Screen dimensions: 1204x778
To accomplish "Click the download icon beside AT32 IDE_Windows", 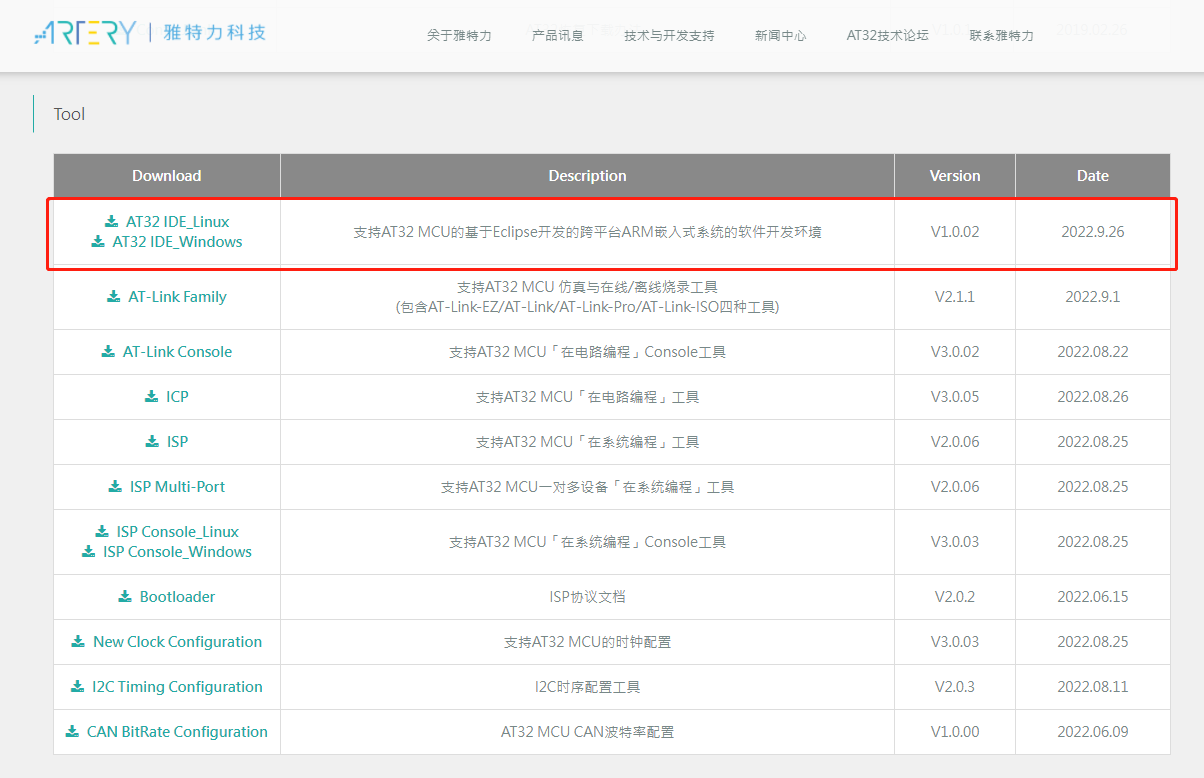I will click(98, 241).
